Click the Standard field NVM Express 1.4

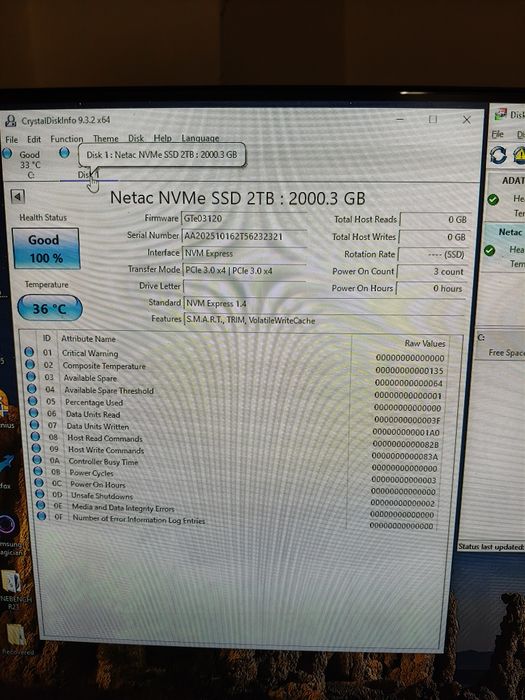pos(325,304)
